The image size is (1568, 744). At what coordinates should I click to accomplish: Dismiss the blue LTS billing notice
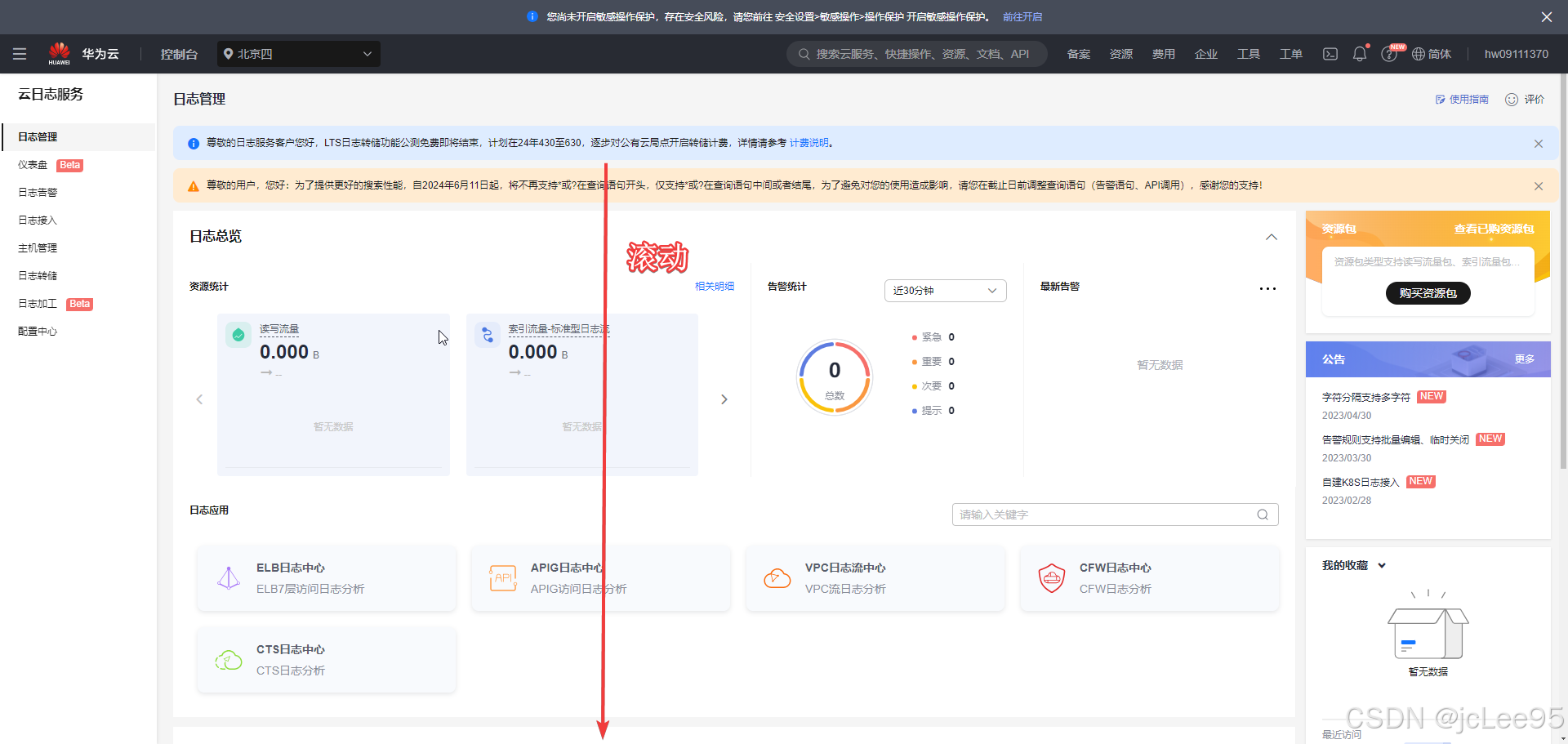1539,144
